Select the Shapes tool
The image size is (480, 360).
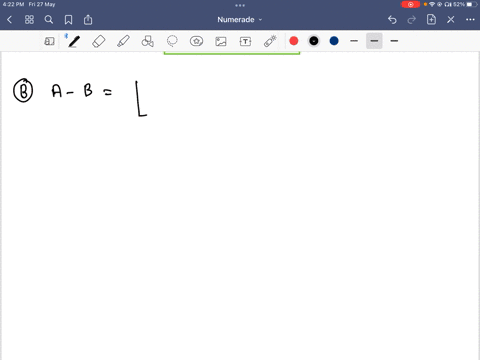coord(147,41)
